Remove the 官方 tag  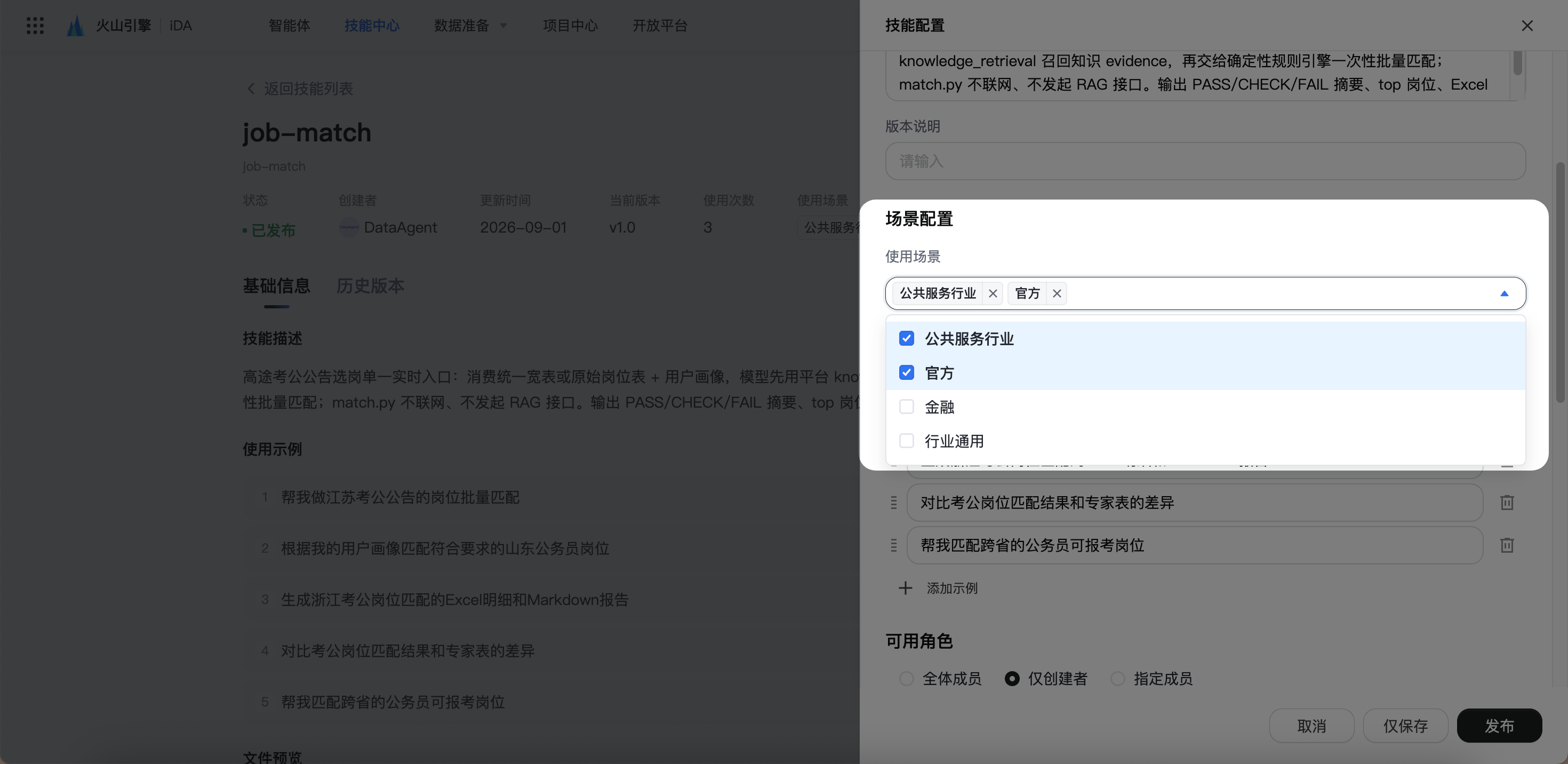pyautogui.click(x=1057, y=293)
